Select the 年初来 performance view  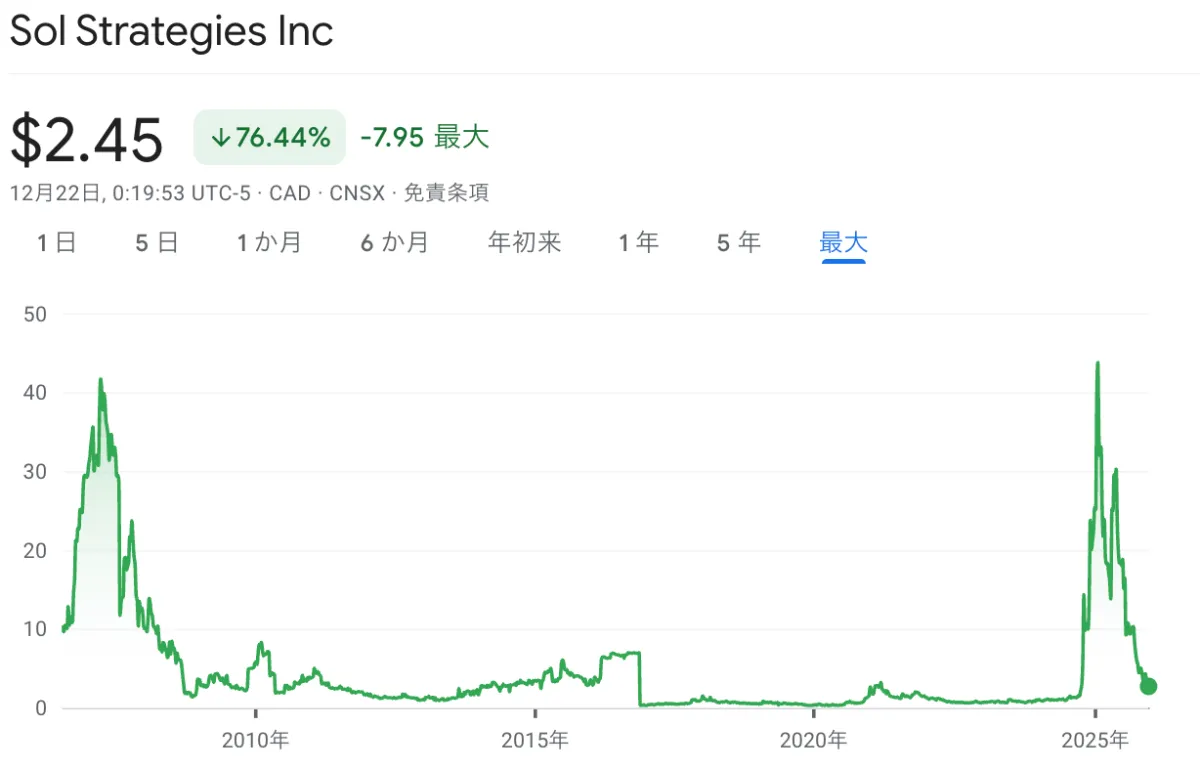[x=524, y=242]
